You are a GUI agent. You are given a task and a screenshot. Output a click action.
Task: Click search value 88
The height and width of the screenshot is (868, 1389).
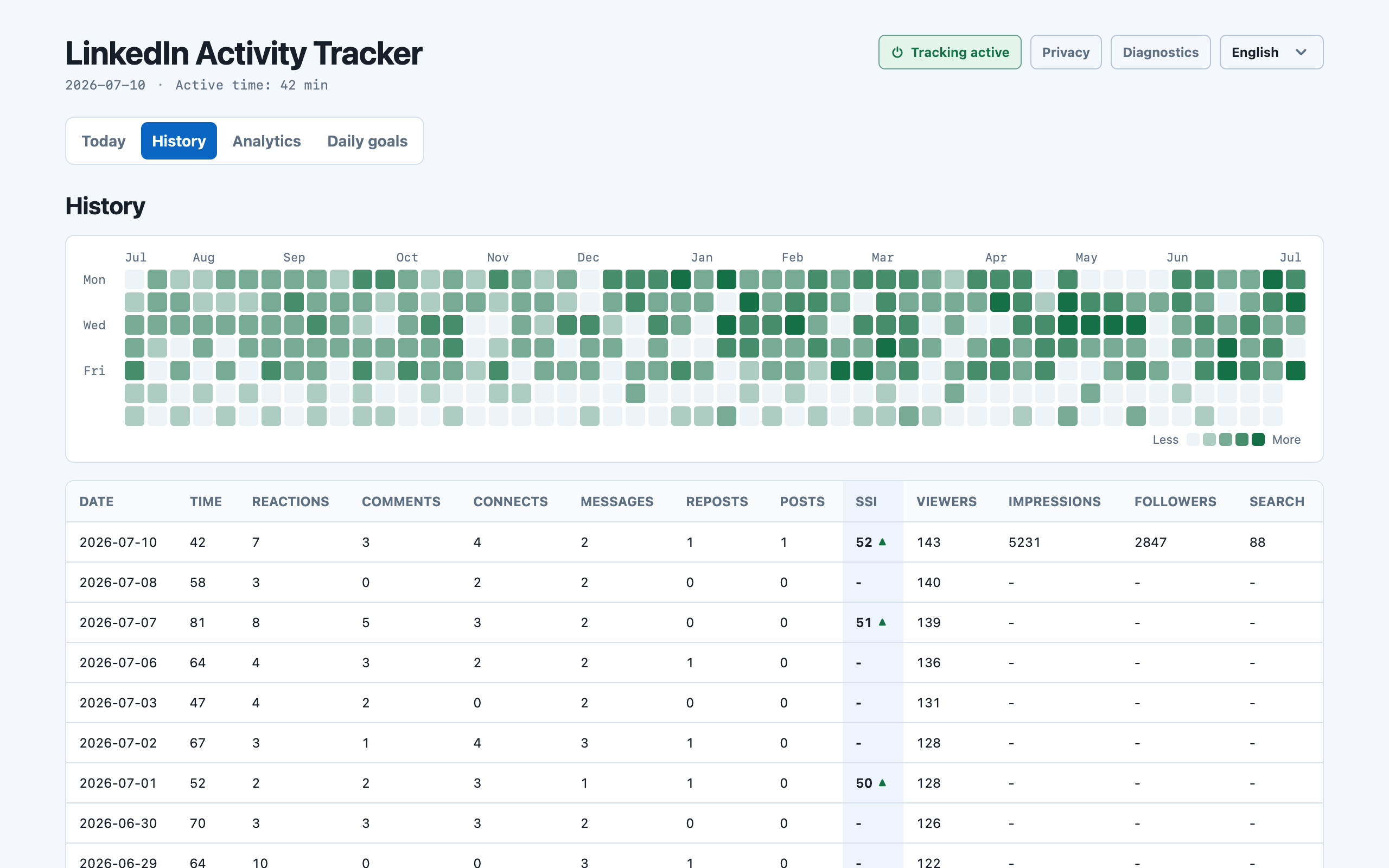[x=1257, y=542]
